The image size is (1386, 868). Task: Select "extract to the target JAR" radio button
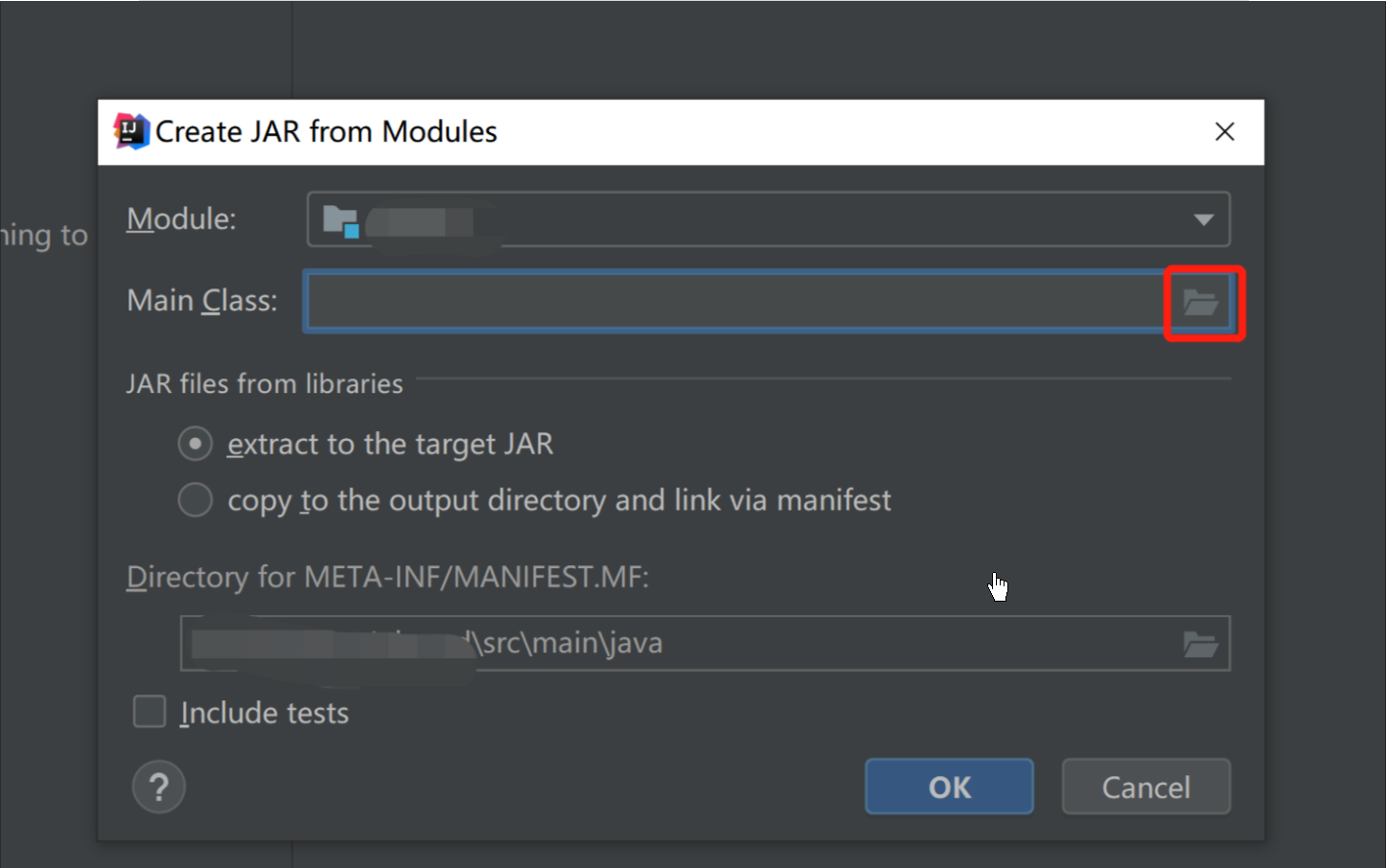coord(196,444)
